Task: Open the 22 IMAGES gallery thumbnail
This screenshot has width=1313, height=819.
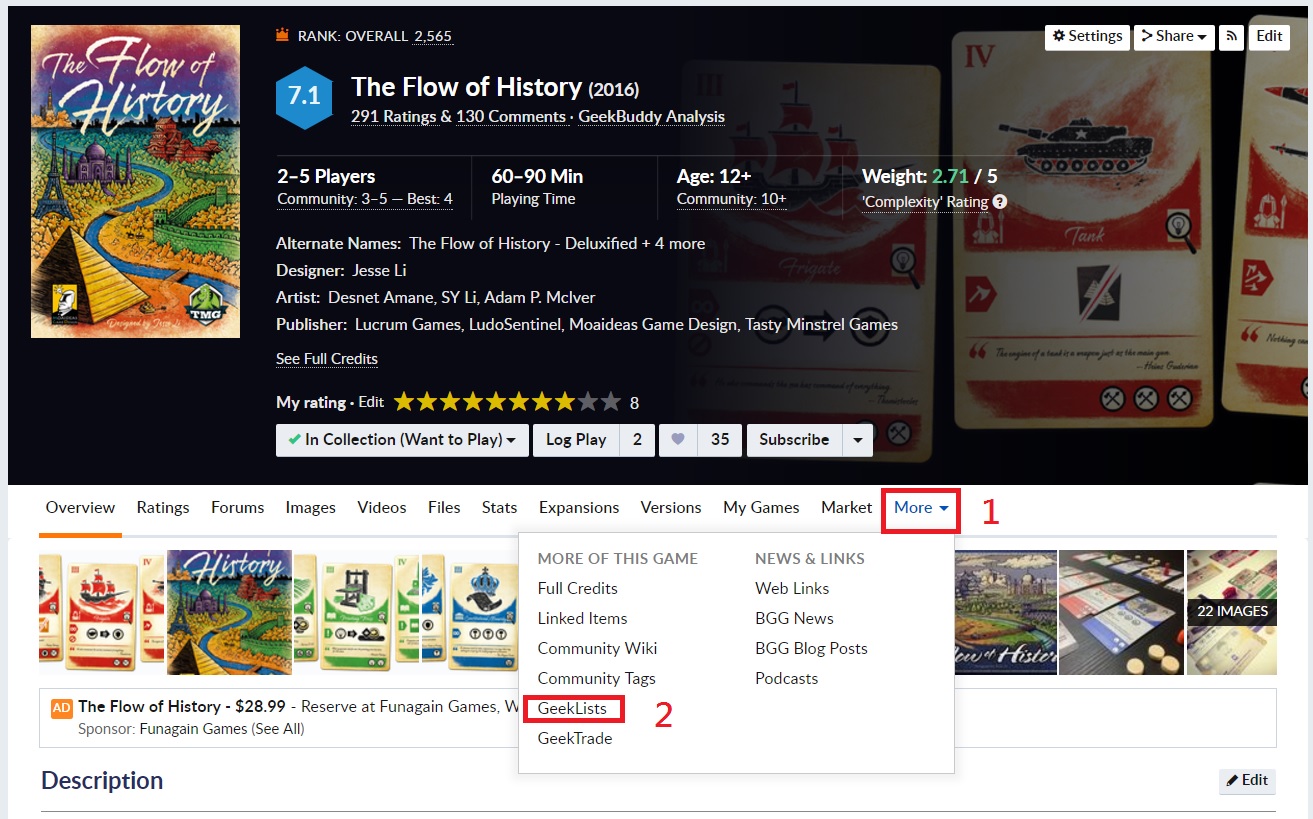Action: coord(1231,612)
